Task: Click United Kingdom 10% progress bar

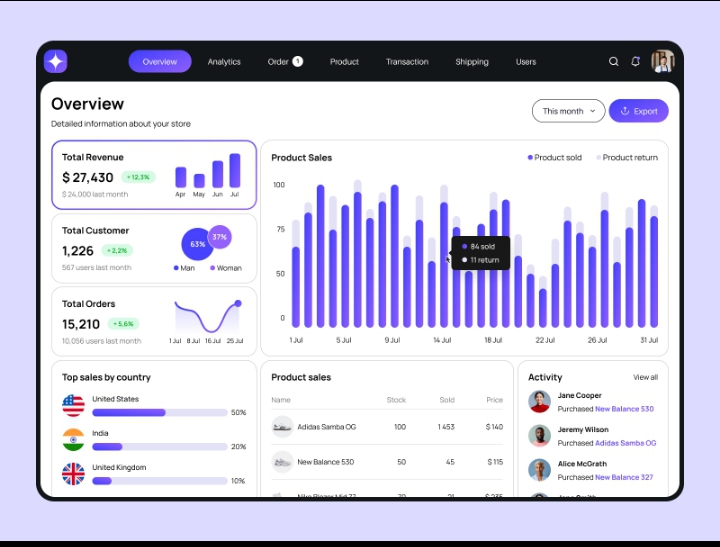Action: coord(160,481)
